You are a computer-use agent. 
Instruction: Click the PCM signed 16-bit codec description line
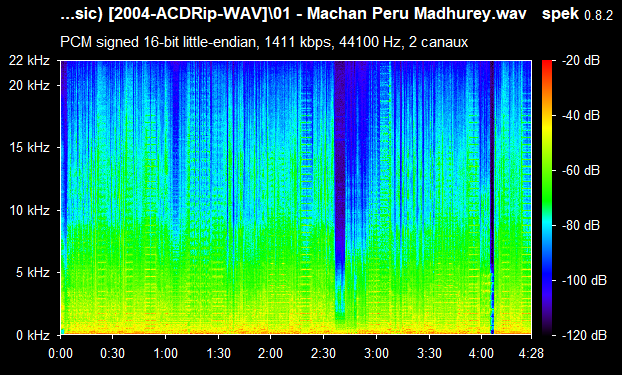(264, 42)
